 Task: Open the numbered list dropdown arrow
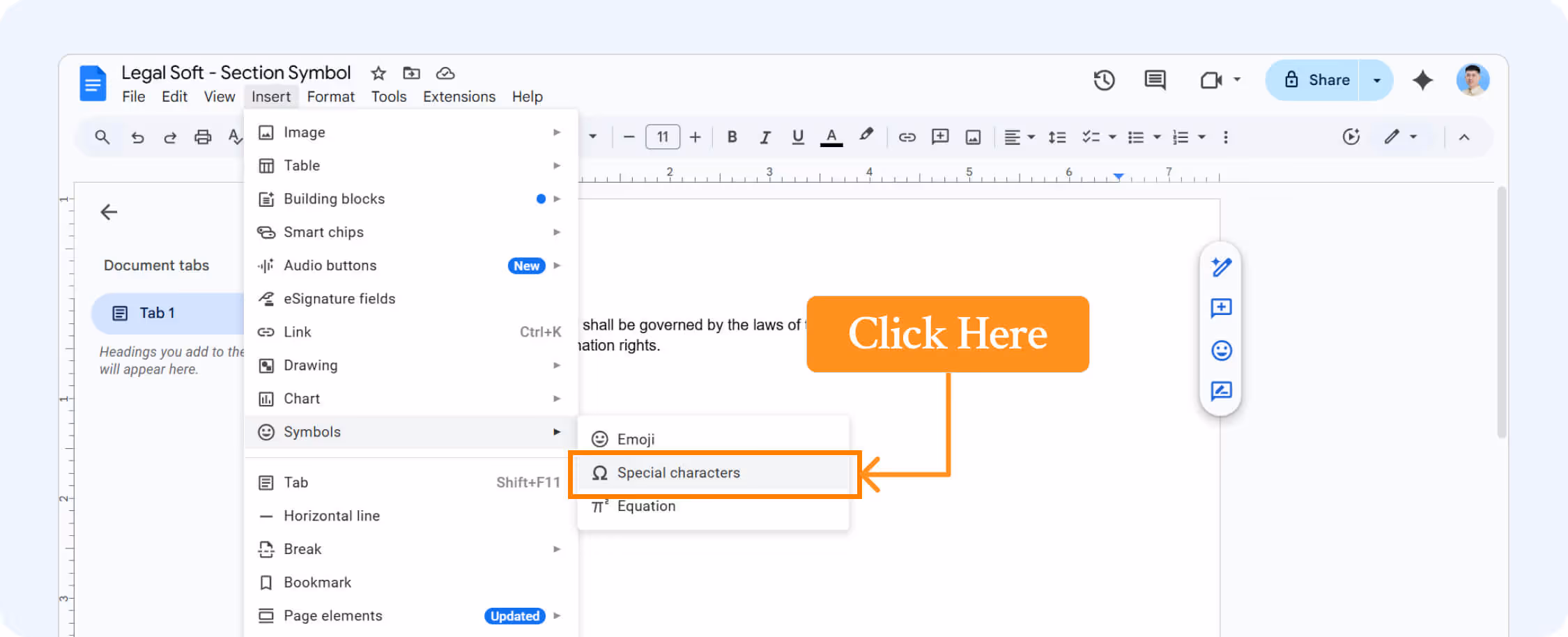1200,137
